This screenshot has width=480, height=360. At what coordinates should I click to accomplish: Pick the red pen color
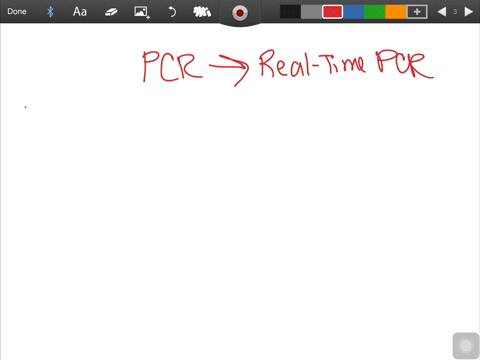point(332,12)
